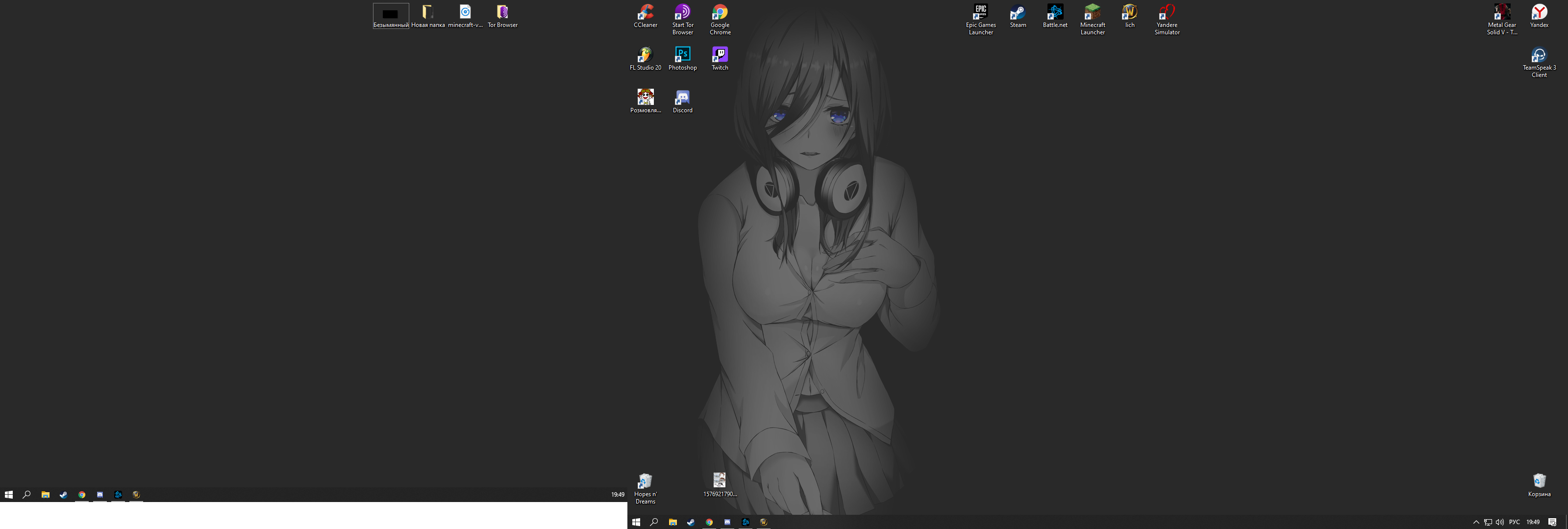Launch the Start Tor Browser shortcut

point(682,20)
